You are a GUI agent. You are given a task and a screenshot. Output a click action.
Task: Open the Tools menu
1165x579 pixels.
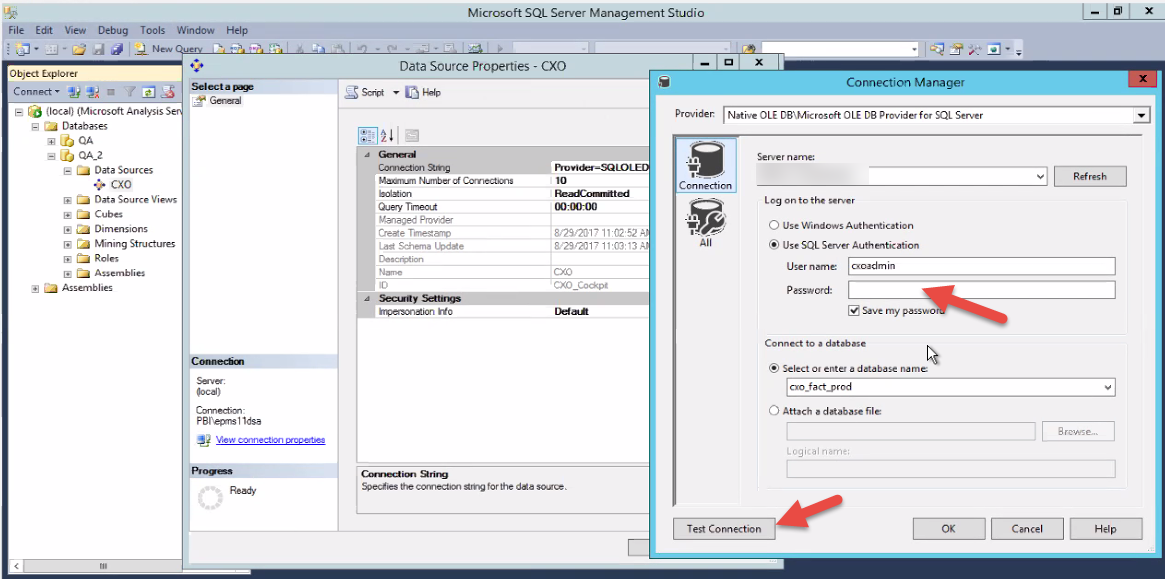[x=152, y=30]
